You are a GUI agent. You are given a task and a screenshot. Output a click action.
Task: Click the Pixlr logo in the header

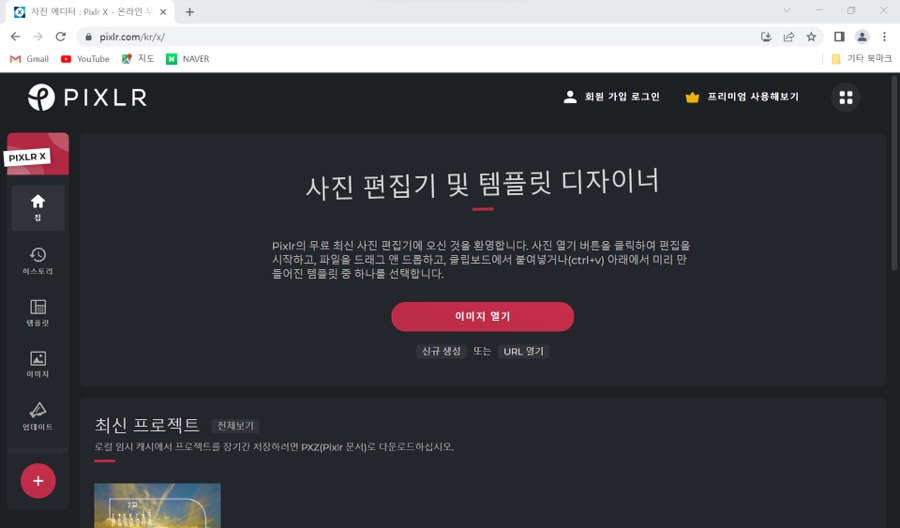(x=87, y=97)
